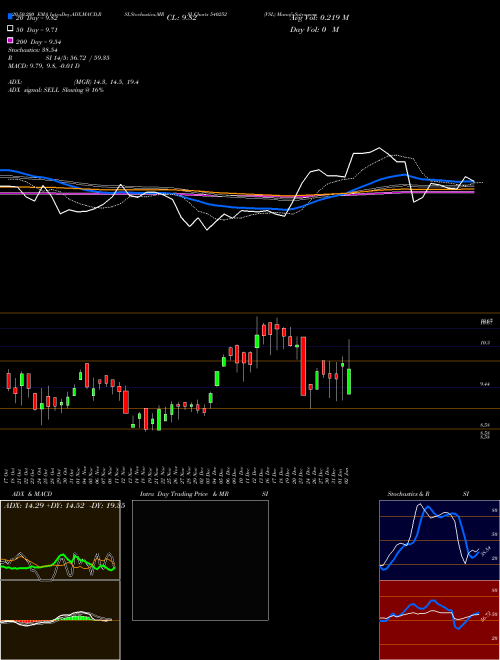This screenshot has width=500, height=660.
Task: Select the '200 Day - 9.54' legend label
Action: (39, 42)
